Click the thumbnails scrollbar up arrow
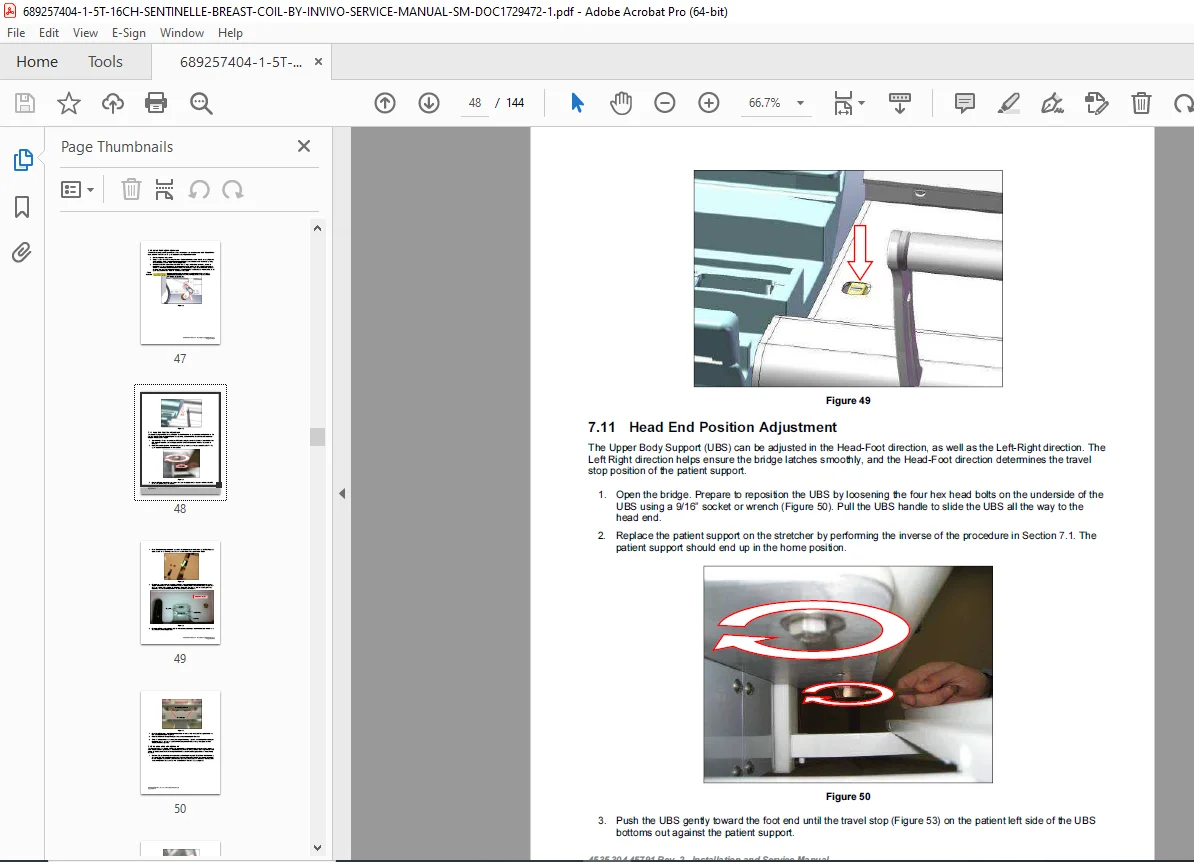Viewport: 1194px width, 862px height. pyautogui.click(x=318, y=228)
